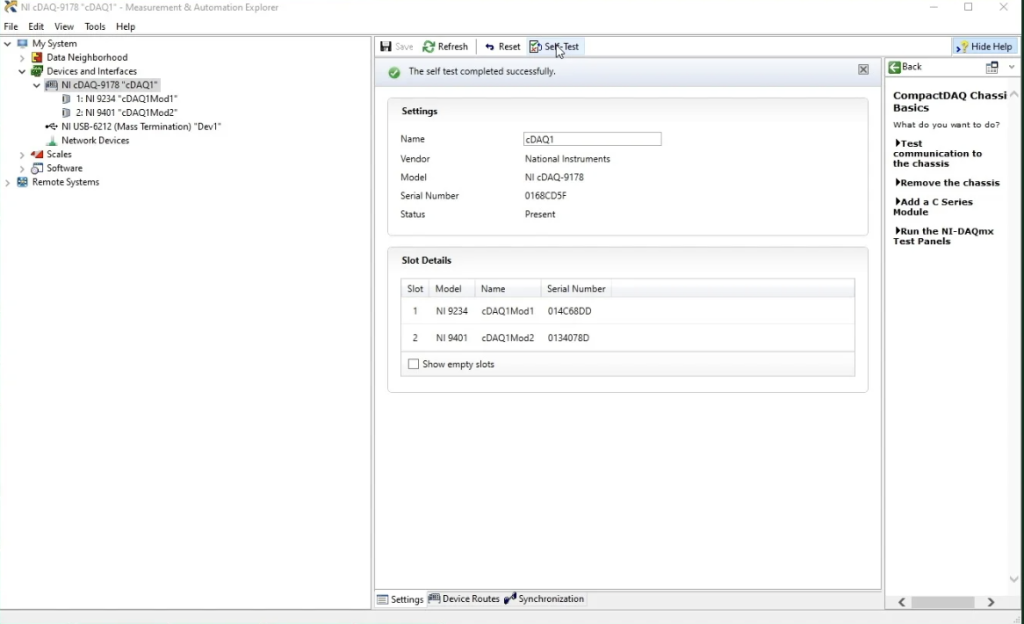
Task: Open the 'Remove the chassis' help link
Action: pyautogui.click(x=947, y=183)
